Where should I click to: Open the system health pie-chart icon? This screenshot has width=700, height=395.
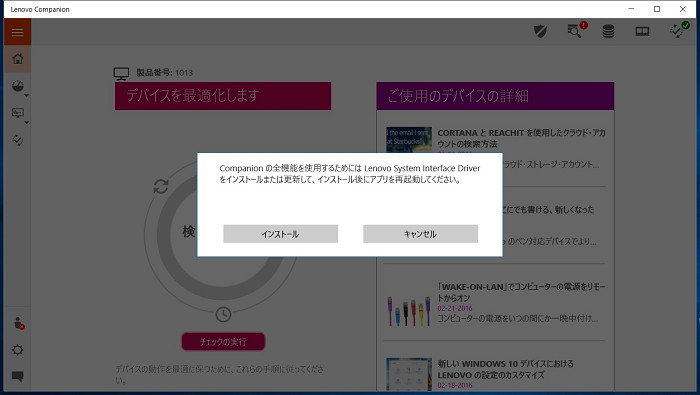click(17, 86)
